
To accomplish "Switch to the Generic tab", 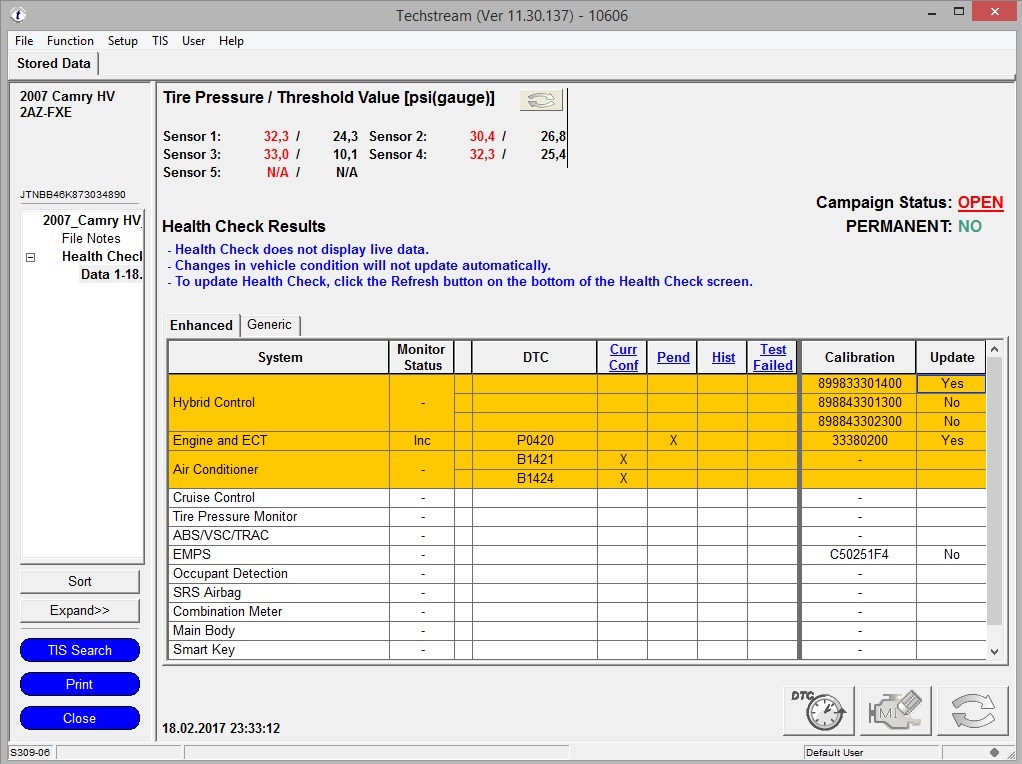I will coord(269,325).
